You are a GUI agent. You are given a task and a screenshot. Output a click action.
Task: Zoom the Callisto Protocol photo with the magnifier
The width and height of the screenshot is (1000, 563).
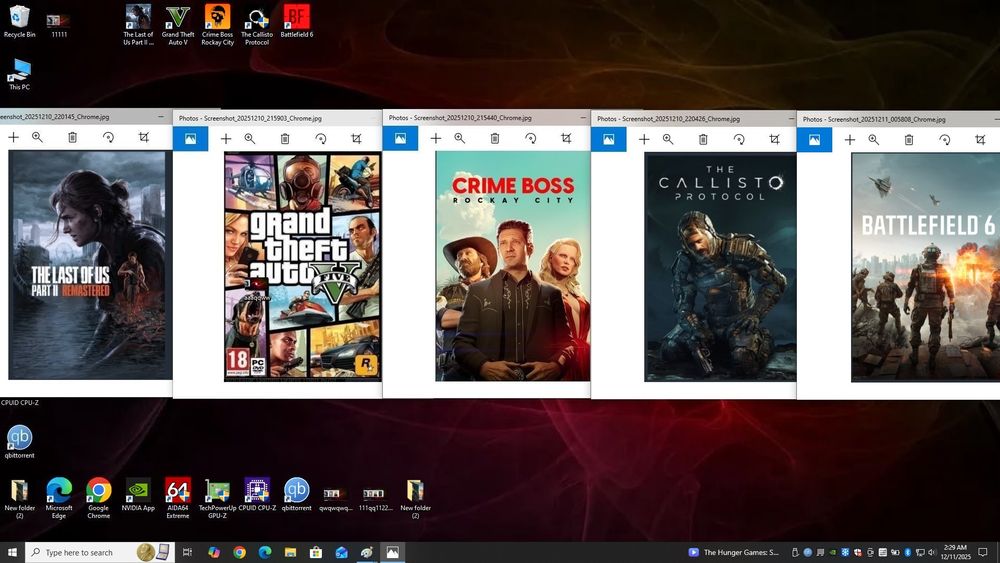pos(668,140)
